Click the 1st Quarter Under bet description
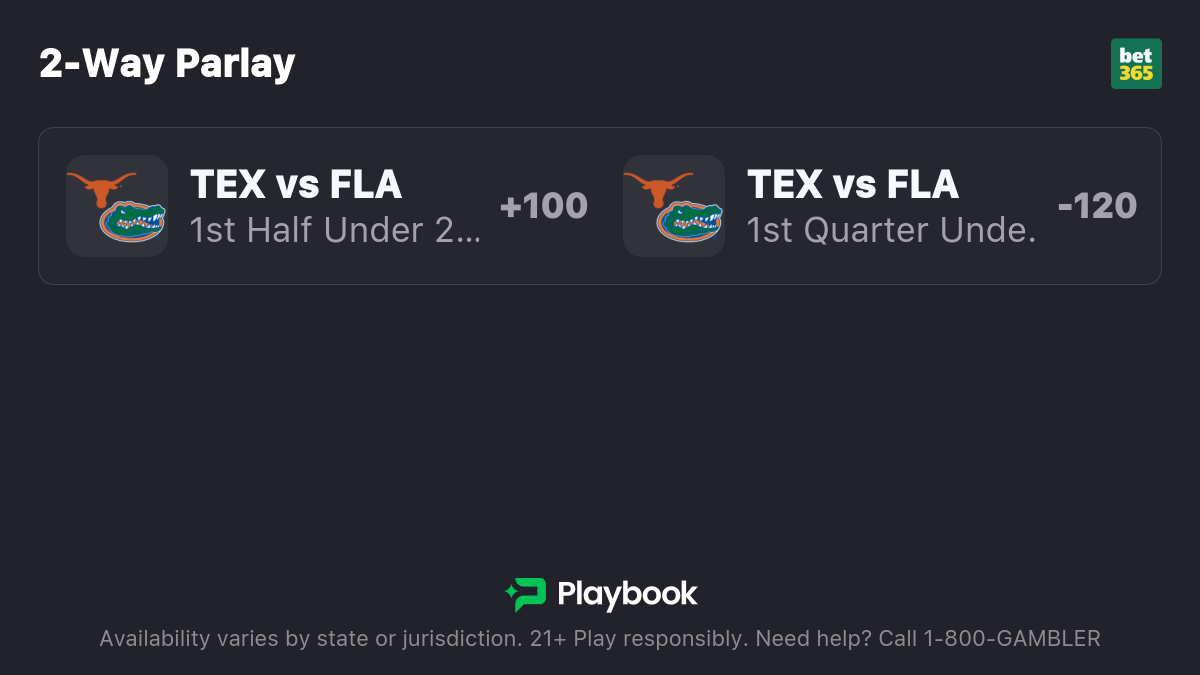Screen dimensions: 1200x675 click(891, 231)
